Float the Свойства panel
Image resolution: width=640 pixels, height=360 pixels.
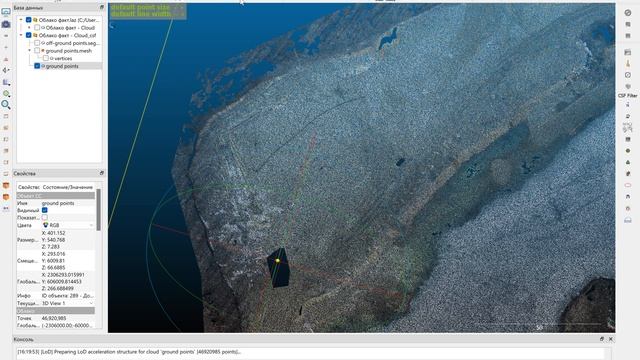102,173
